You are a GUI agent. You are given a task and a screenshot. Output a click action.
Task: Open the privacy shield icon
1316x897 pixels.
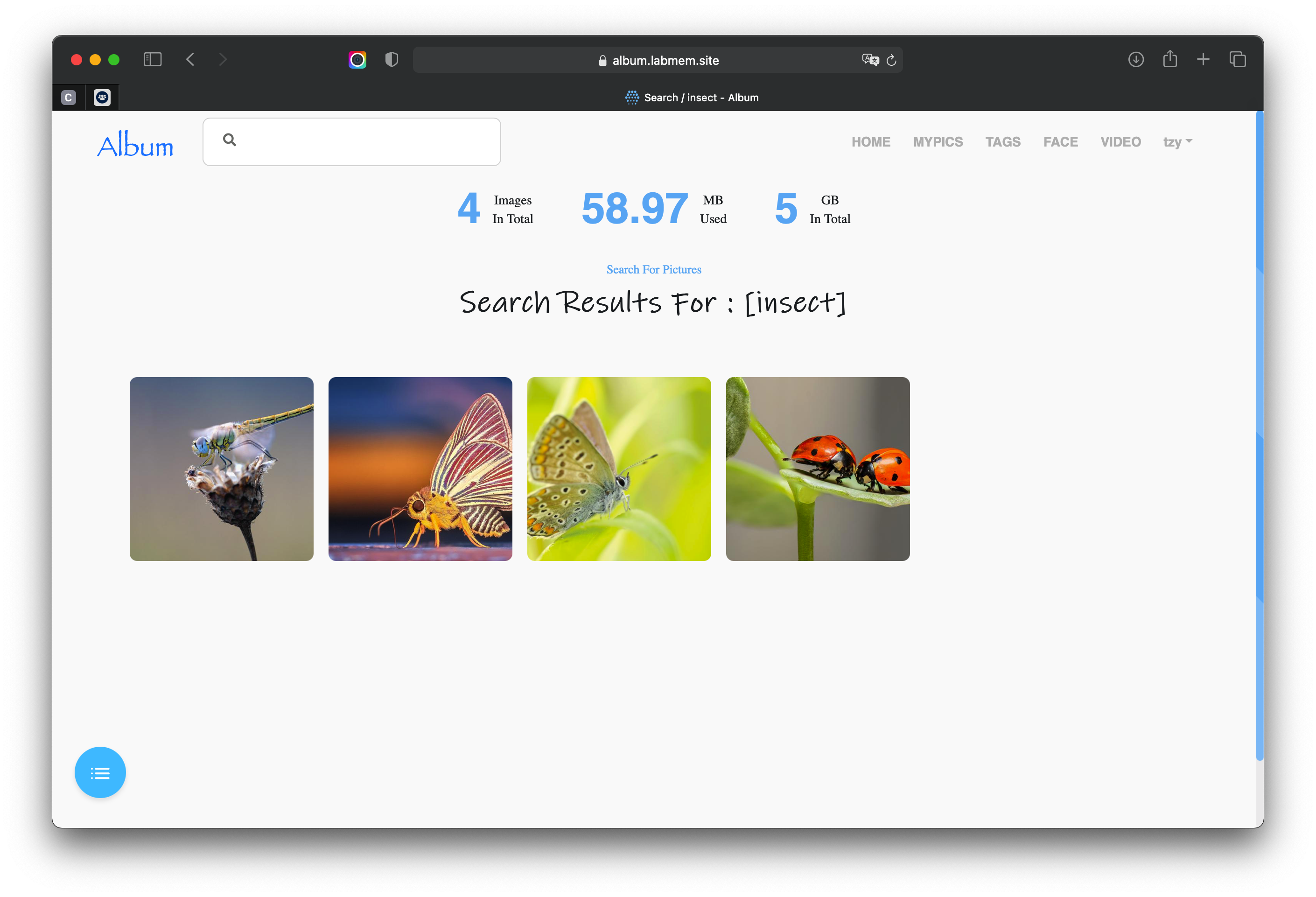(391, 59)
